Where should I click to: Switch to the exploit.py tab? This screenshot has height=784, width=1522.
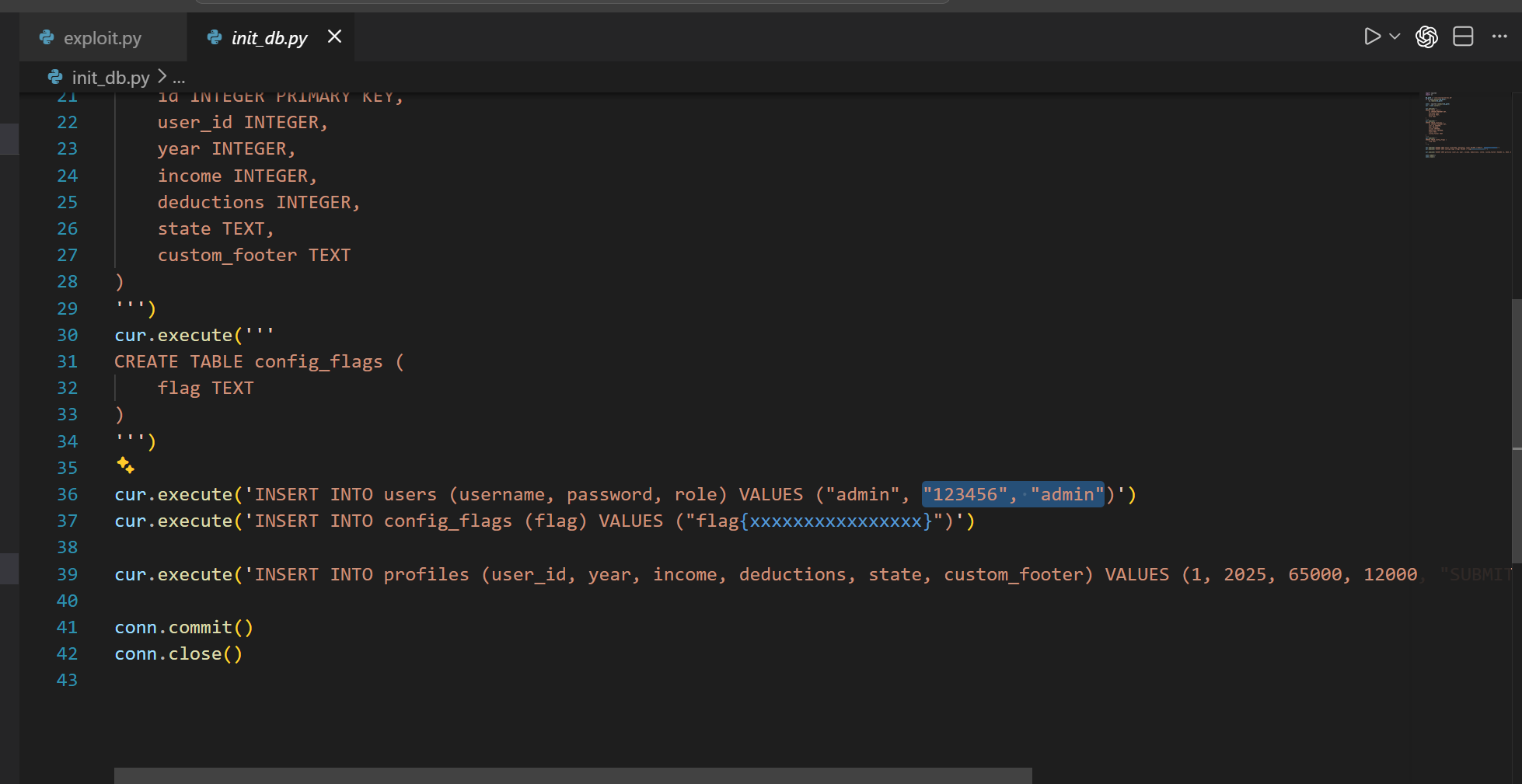102,37
